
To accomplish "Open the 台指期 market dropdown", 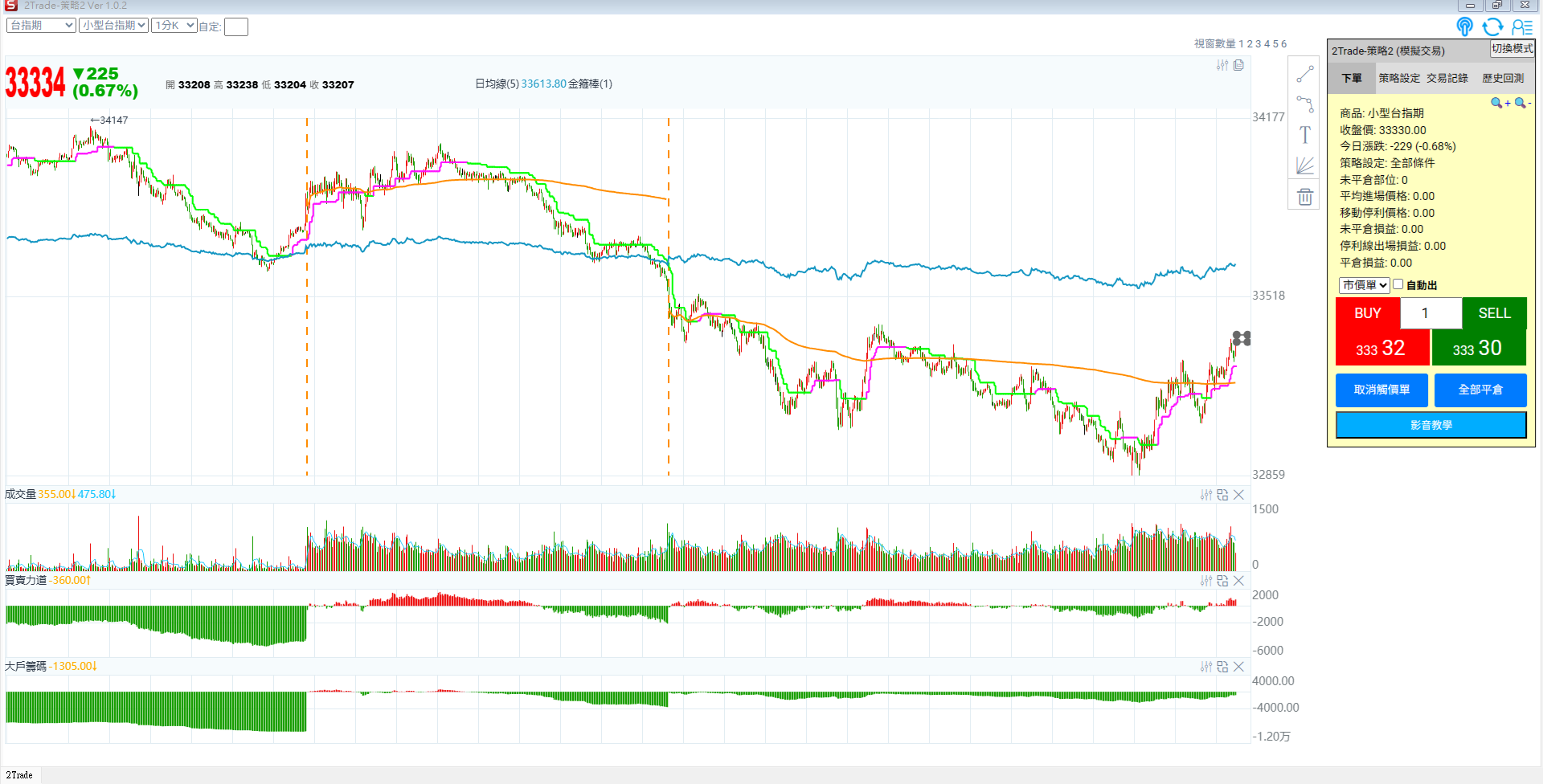I will pyautogui.click(x=41, y=26).
